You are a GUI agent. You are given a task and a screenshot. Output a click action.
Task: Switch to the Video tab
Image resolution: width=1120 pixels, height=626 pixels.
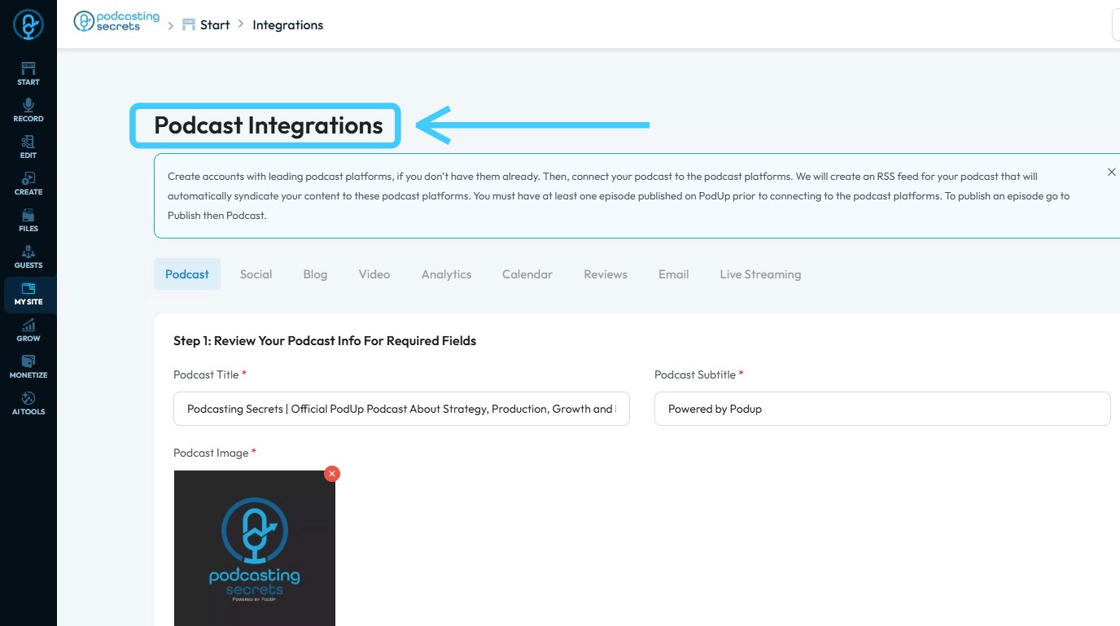coord(374,274)
